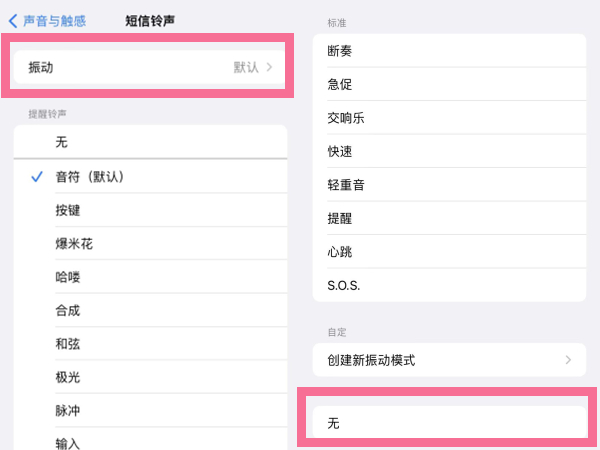Screen dimensions: 600x450
Task: Choose the 脉冲 alert tone
Action: 150,411
